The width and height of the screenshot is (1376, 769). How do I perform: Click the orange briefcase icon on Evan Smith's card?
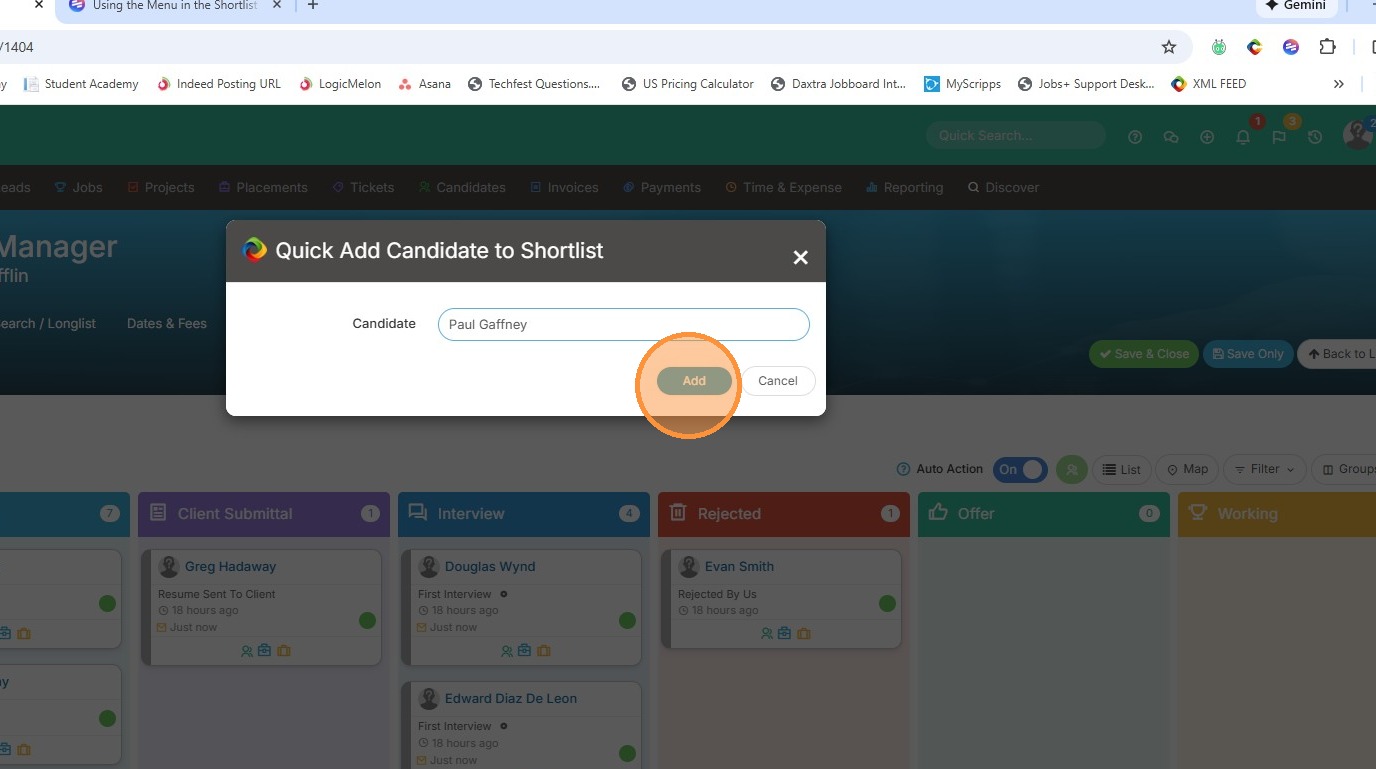coord(804,634)
